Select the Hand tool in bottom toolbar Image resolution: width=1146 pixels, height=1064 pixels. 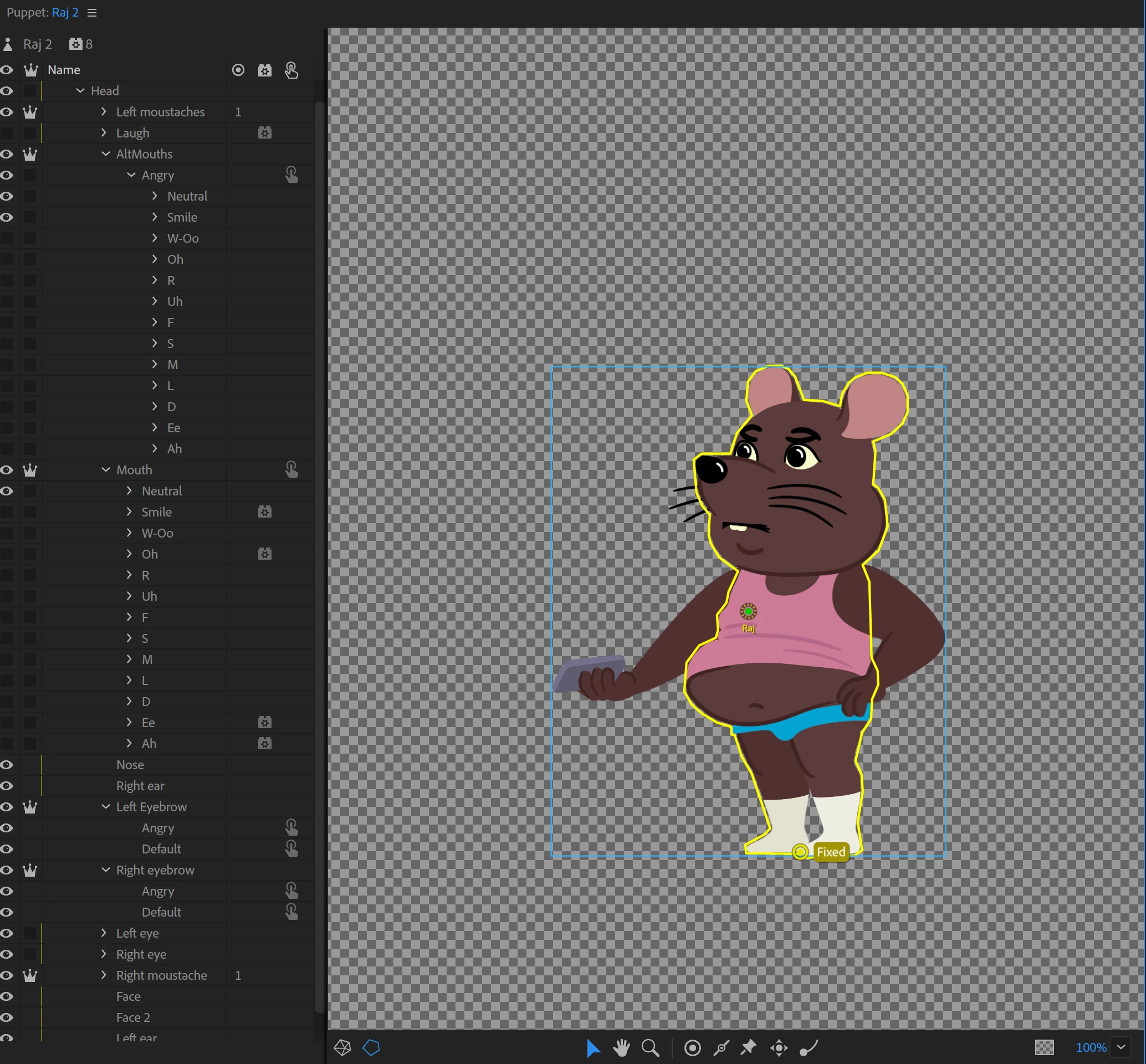click(621, 1047)
